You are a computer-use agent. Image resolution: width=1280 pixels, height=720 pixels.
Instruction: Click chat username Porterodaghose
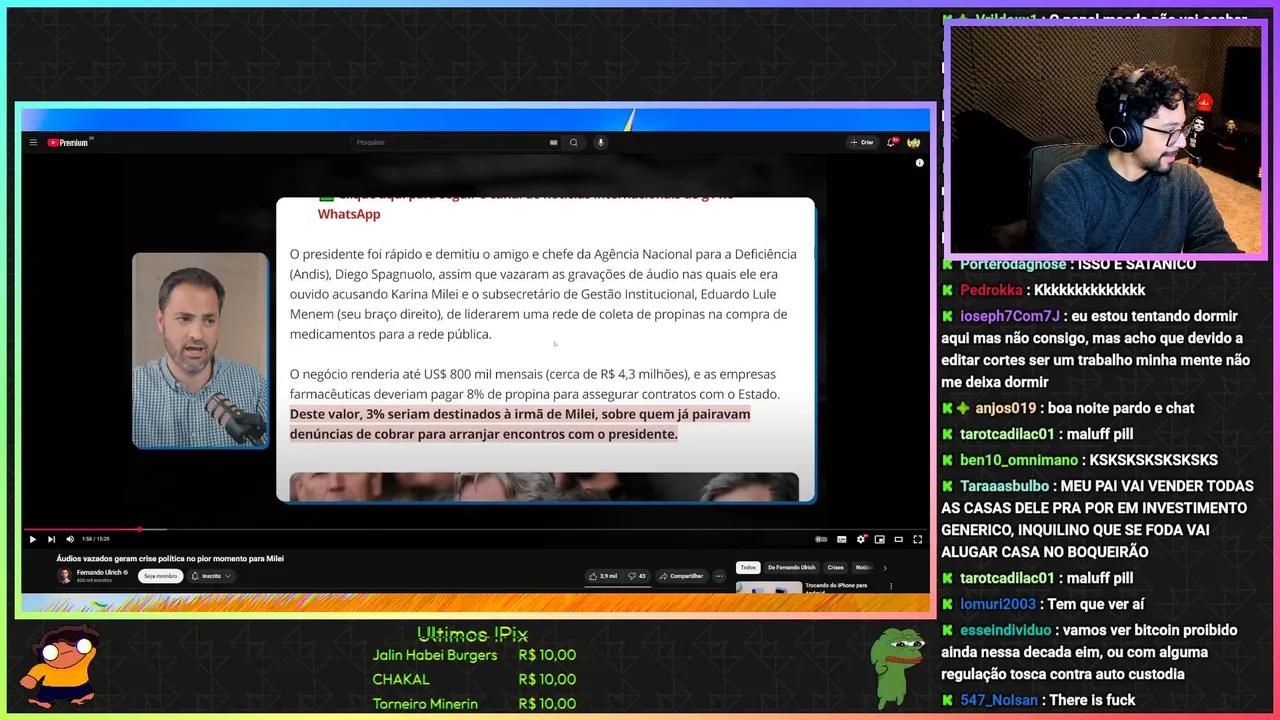coord(1013,264)
